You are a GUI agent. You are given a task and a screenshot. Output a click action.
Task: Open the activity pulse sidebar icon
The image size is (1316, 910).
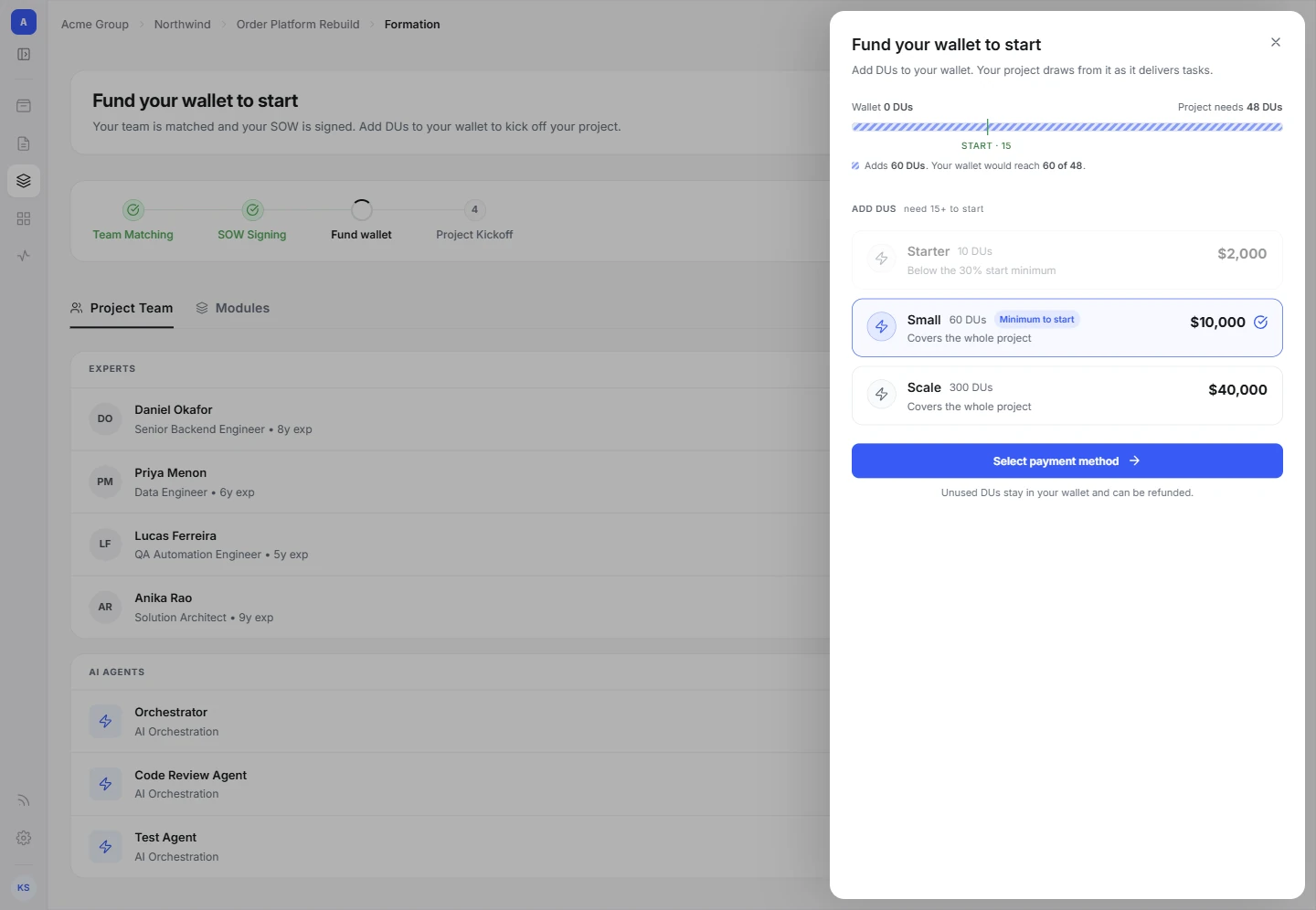pos(24,256)
